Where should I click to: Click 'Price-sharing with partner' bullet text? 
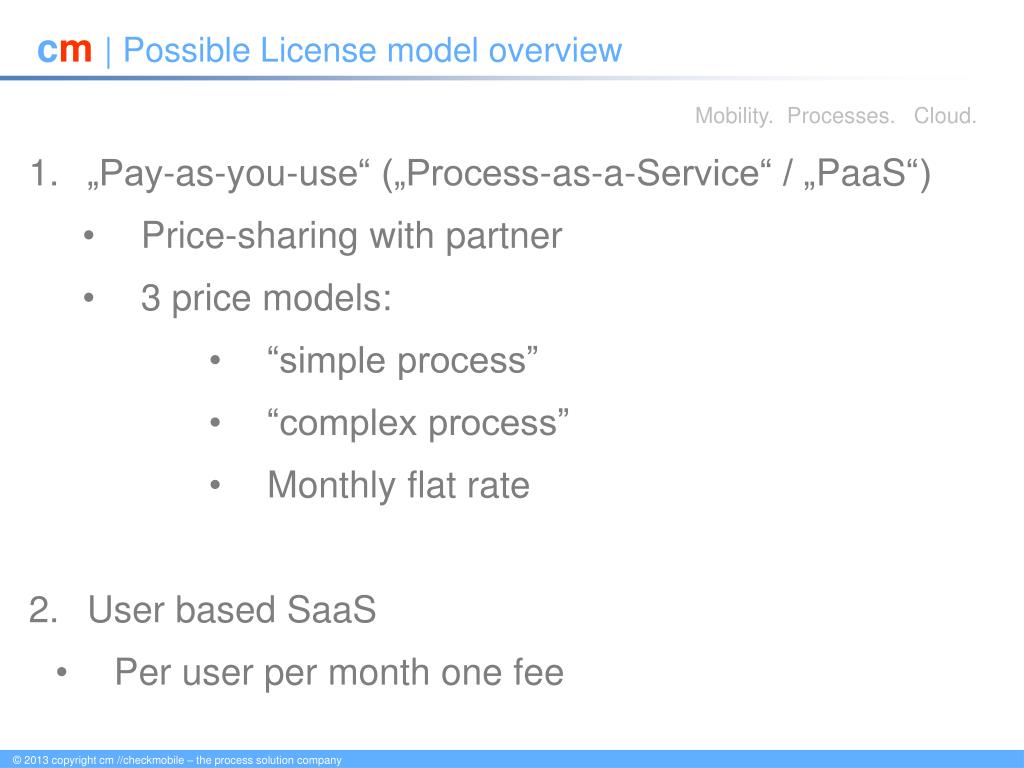click(x=352, y=236)
